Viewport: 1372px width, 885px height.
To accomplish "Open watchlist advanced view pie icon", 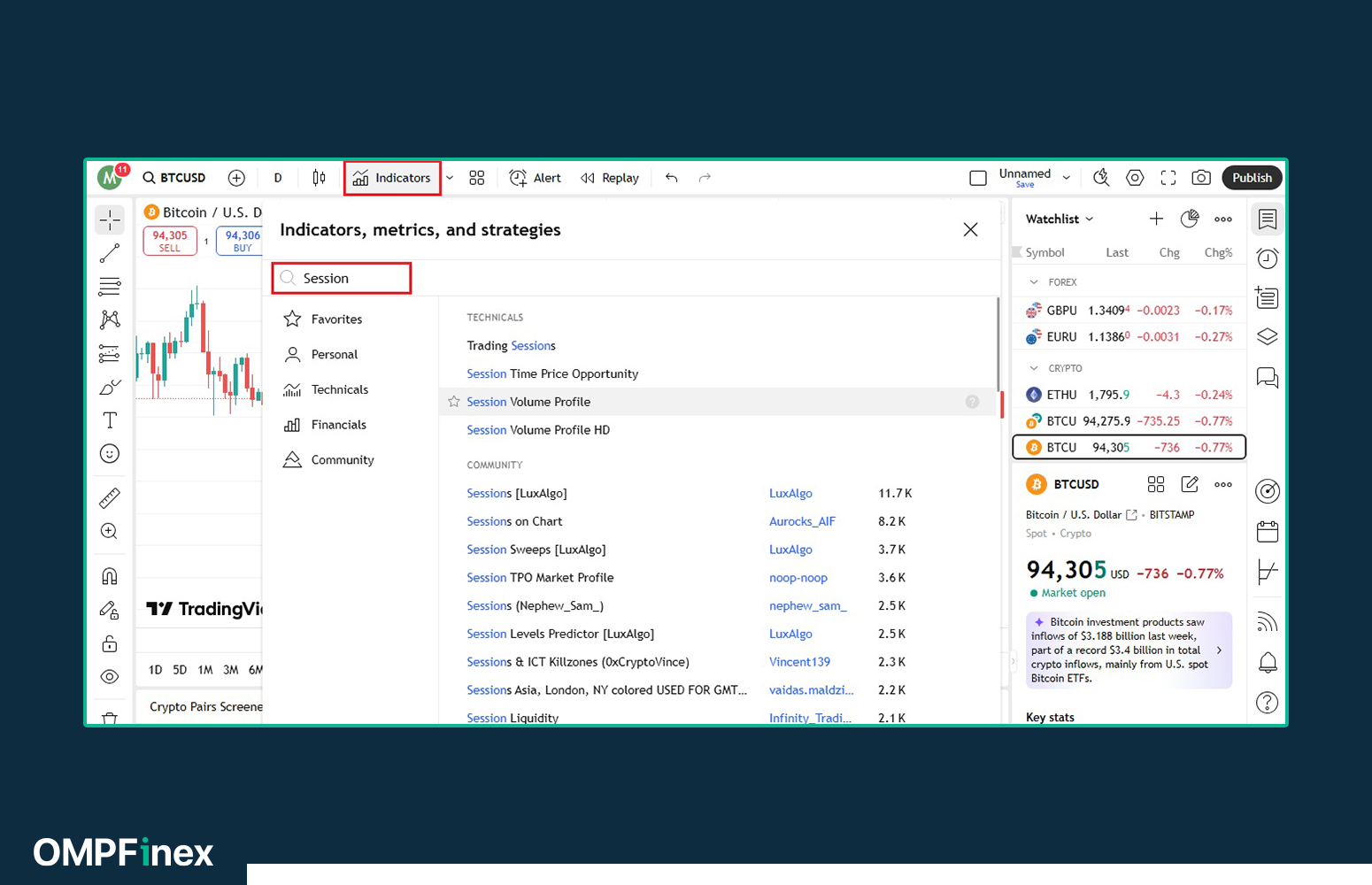I will 1190,219.
